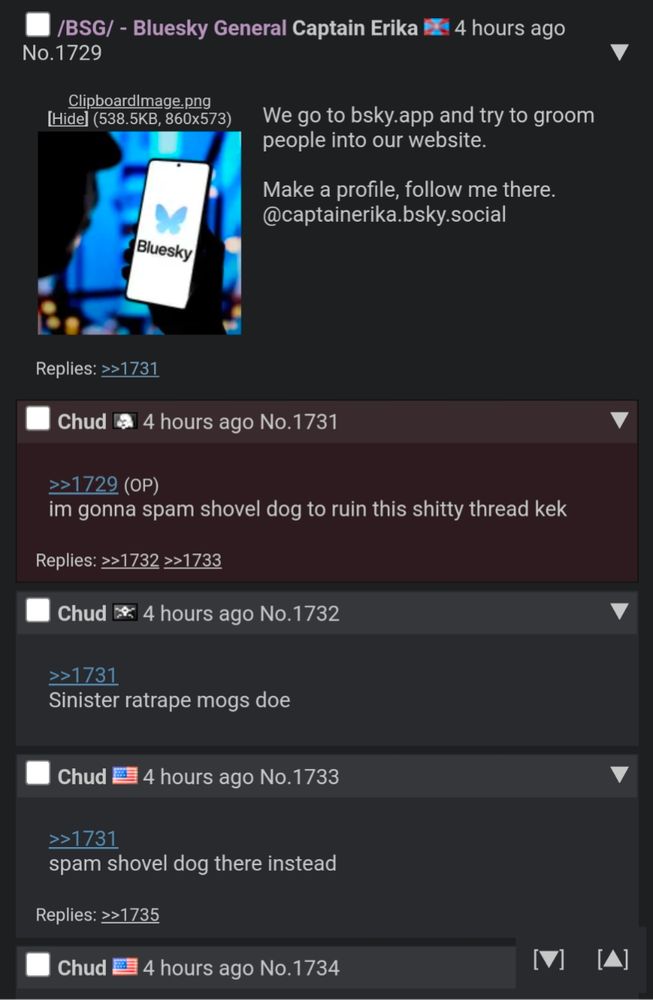Open the Bluesky phone thumbnail image
The height and width of the screenshot is (1000, 653).
click(x=140, y=233)
